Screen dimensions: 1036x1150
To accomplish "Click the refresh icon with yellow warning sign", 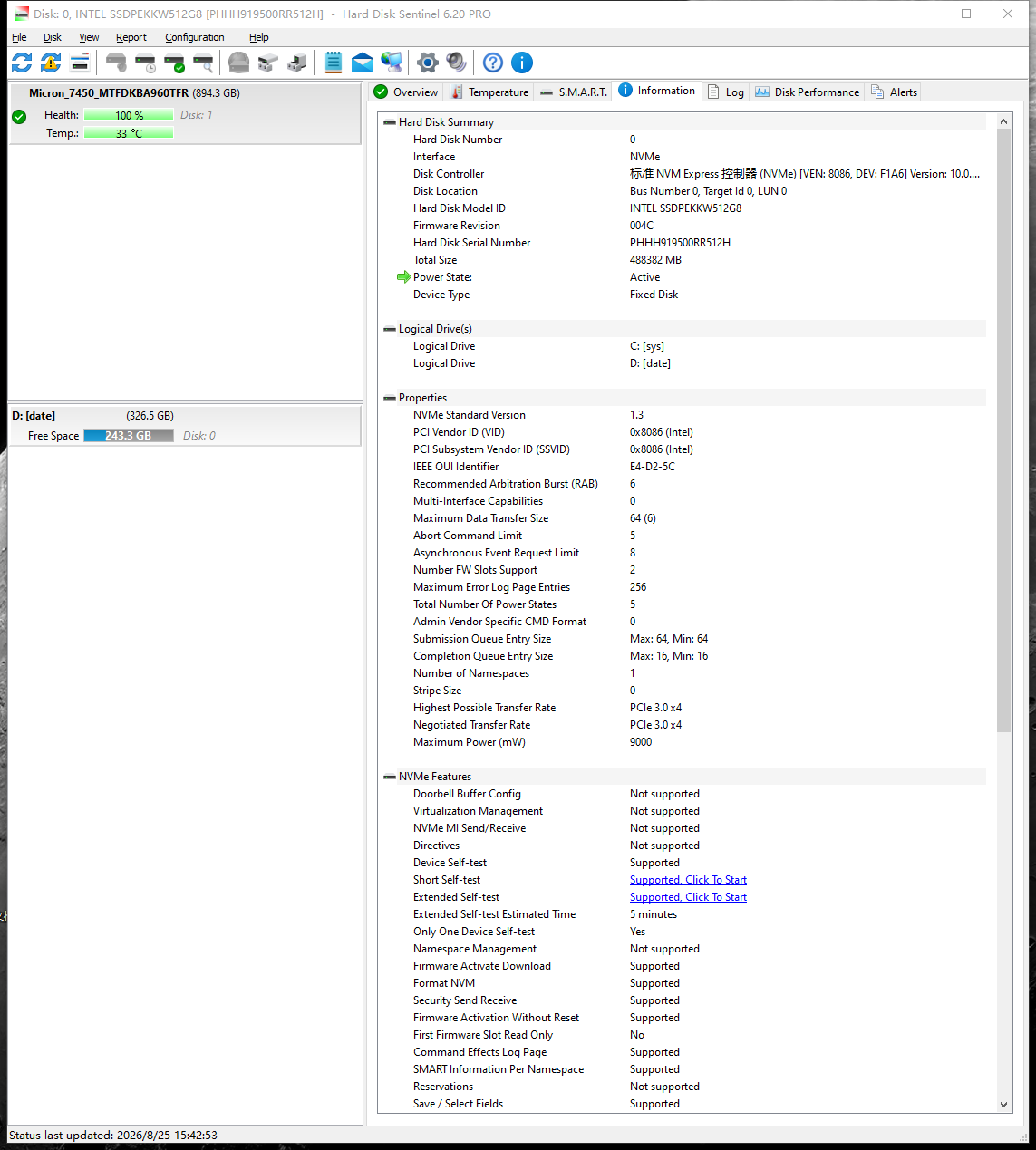I will tap(51, 63).
